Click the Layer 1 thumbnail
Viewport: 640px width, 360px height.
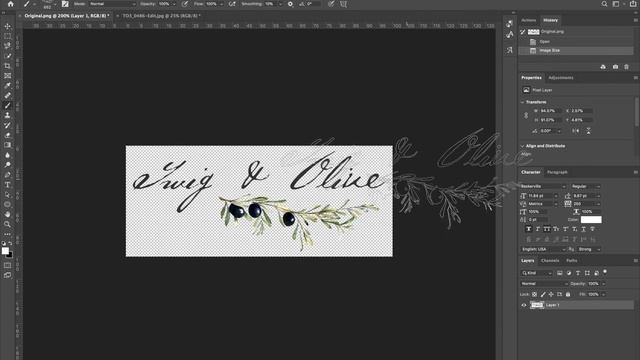(x=537, y=305)
